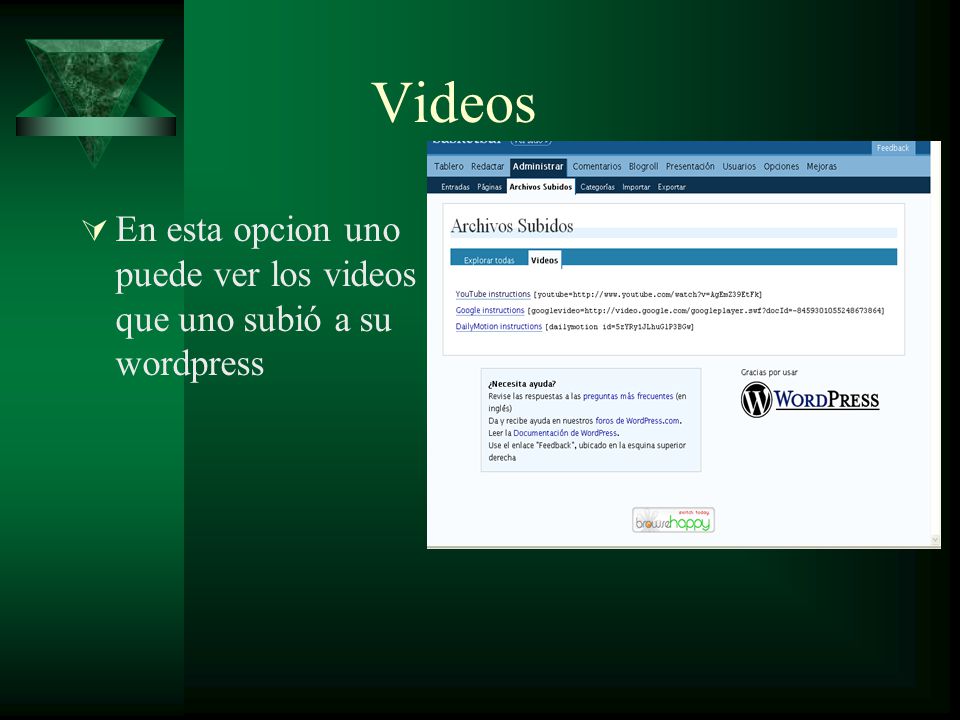Open the Presentación menu item
Screen dimensions: 960x720
point(690,167)
